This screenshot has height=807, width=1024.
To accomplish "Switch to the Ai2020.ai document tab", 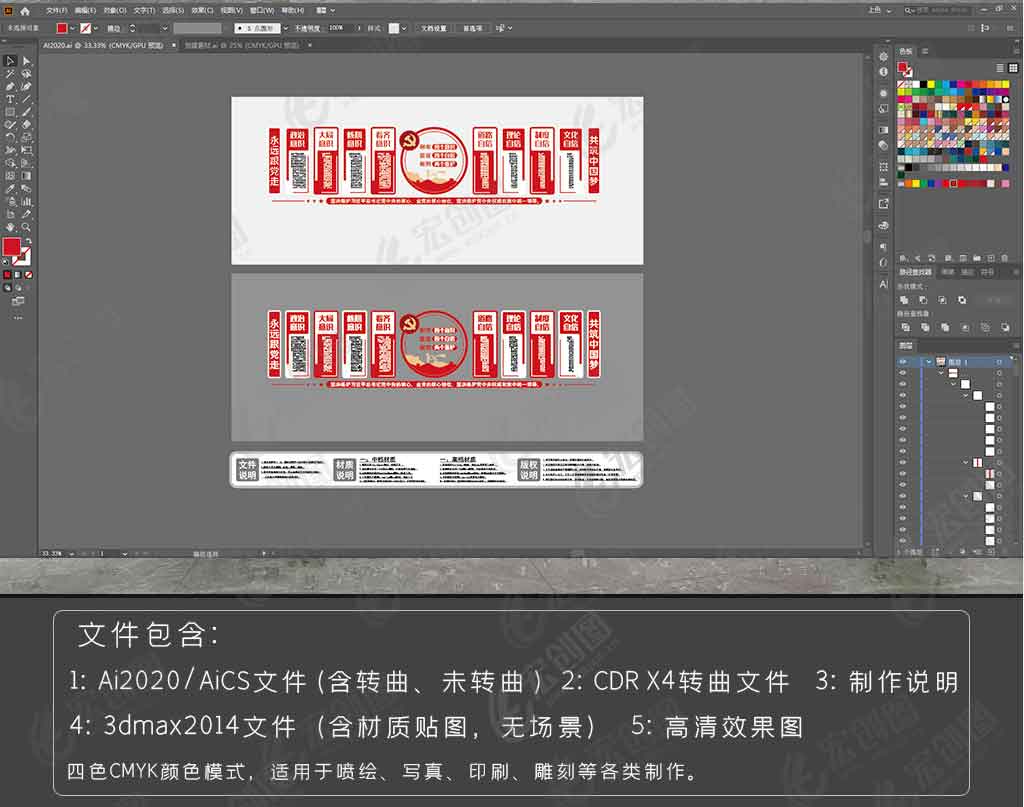I will click(103, 45).
